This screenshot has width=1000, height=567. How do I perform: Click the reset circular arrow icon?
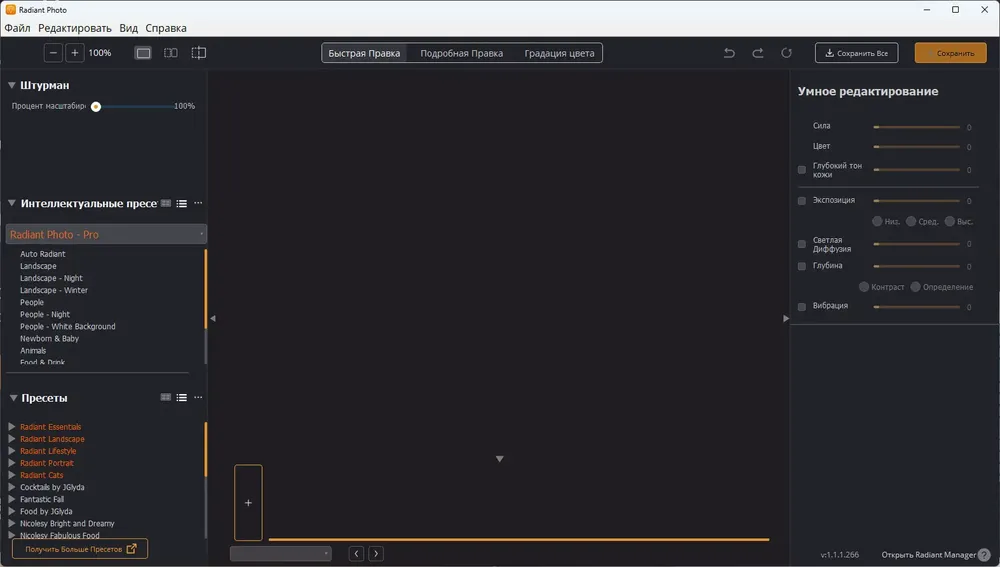pos(786,53)
